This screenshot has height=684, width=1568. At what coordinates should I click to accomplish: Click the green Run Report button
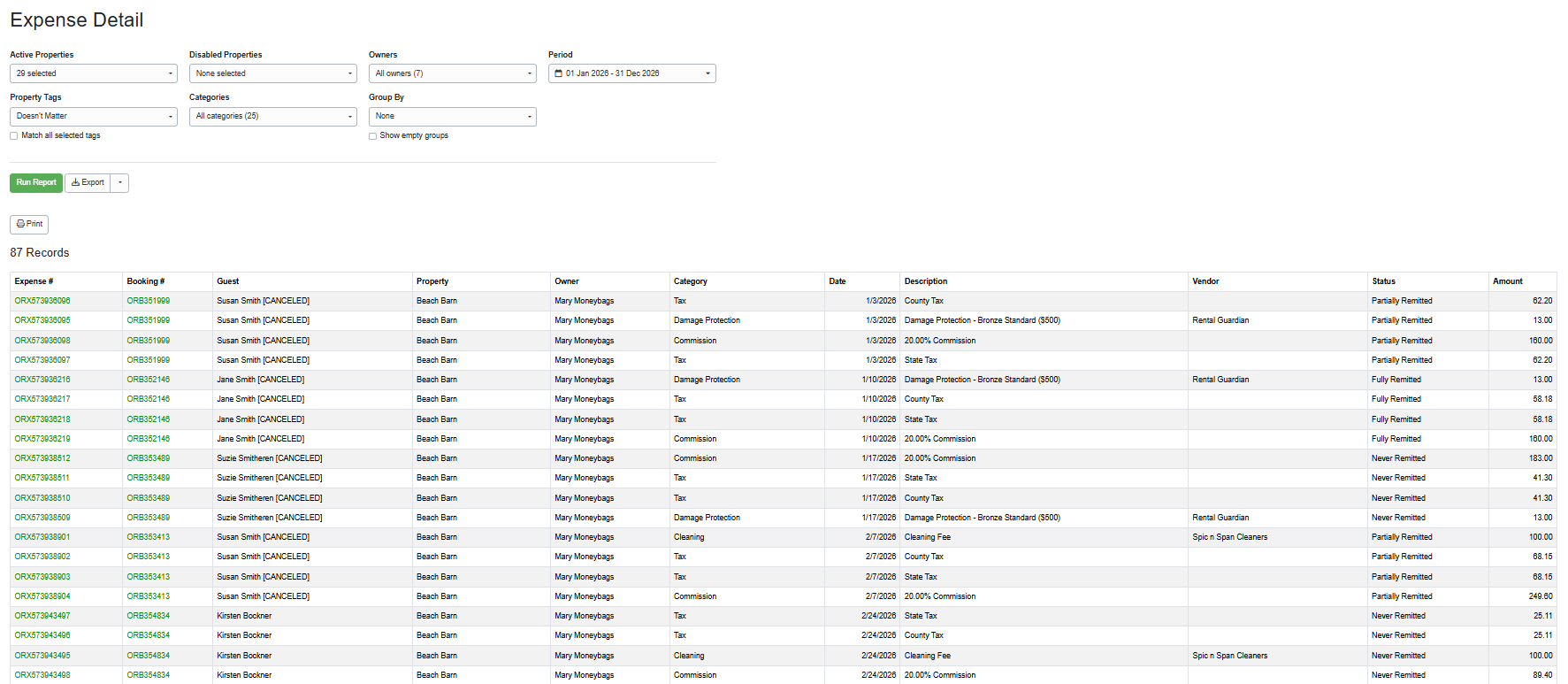tap(36, 182)
